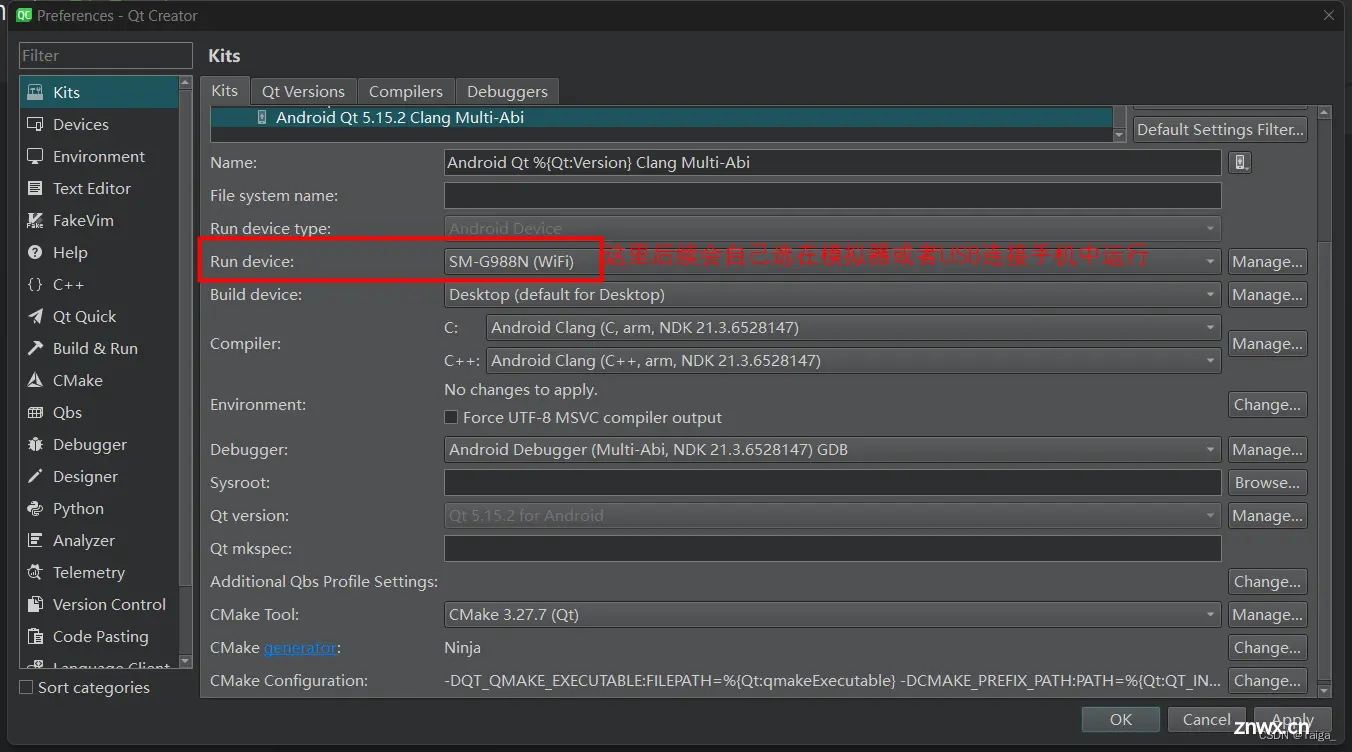Click Cancel button

click(1207, 719)
